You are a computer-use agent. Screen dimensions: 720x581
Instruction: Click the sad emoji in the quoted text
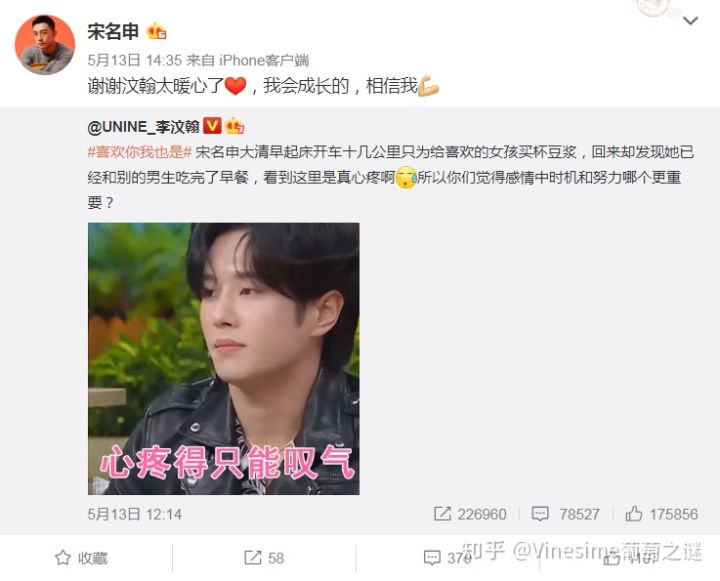406,177
